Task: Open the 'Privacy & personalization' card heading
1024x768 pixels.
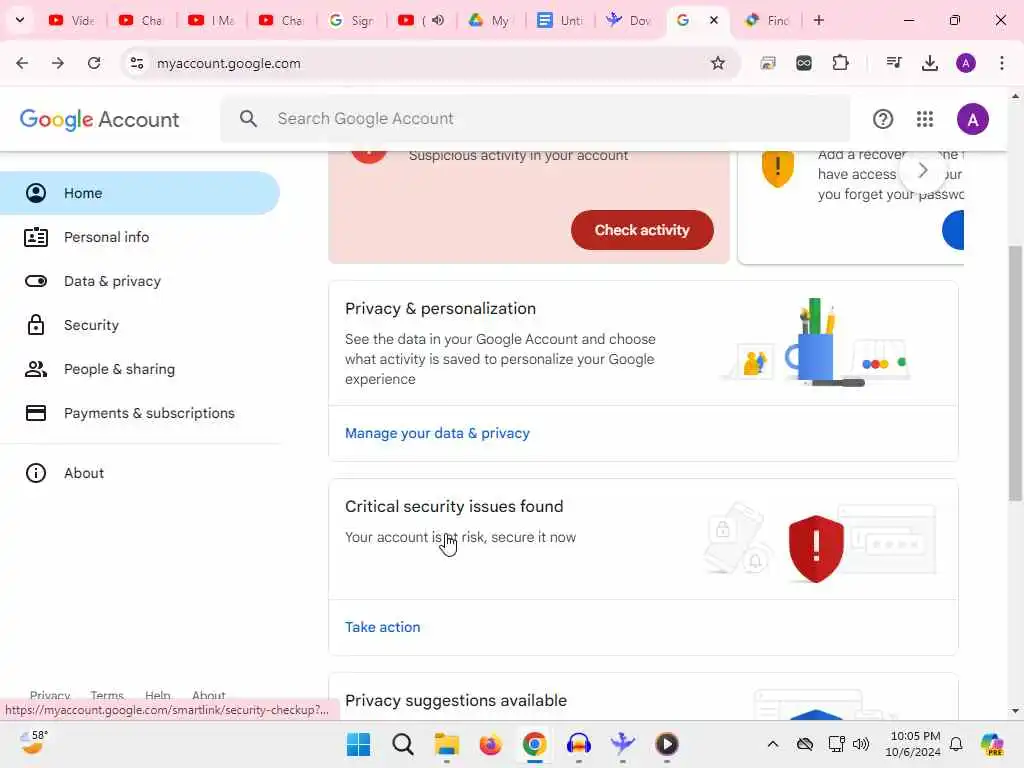Action: pyautogui.click(x=440, y=309)
